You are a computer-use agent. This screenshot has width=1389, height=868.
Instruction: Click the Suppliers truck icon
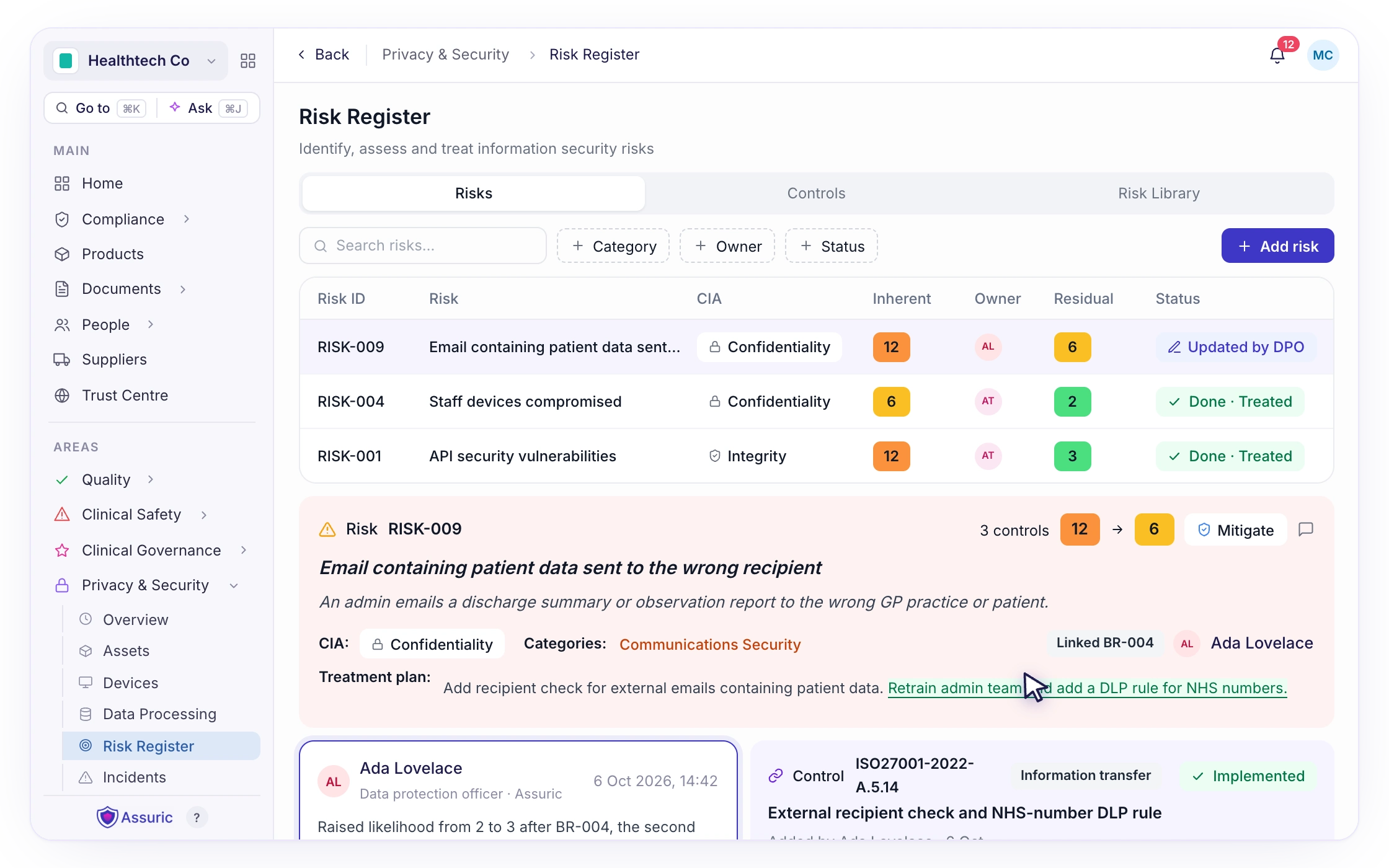62,360
